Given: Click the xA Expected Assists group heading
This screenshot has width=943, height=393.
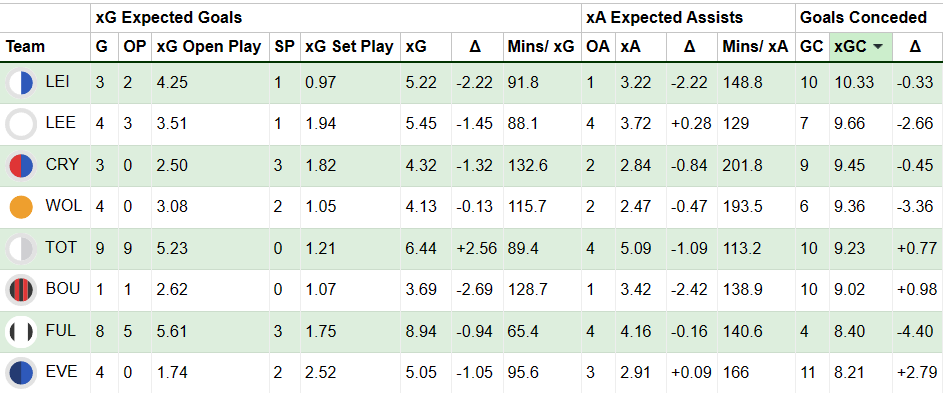Looking at the screenshot, I should click(665, 17).
